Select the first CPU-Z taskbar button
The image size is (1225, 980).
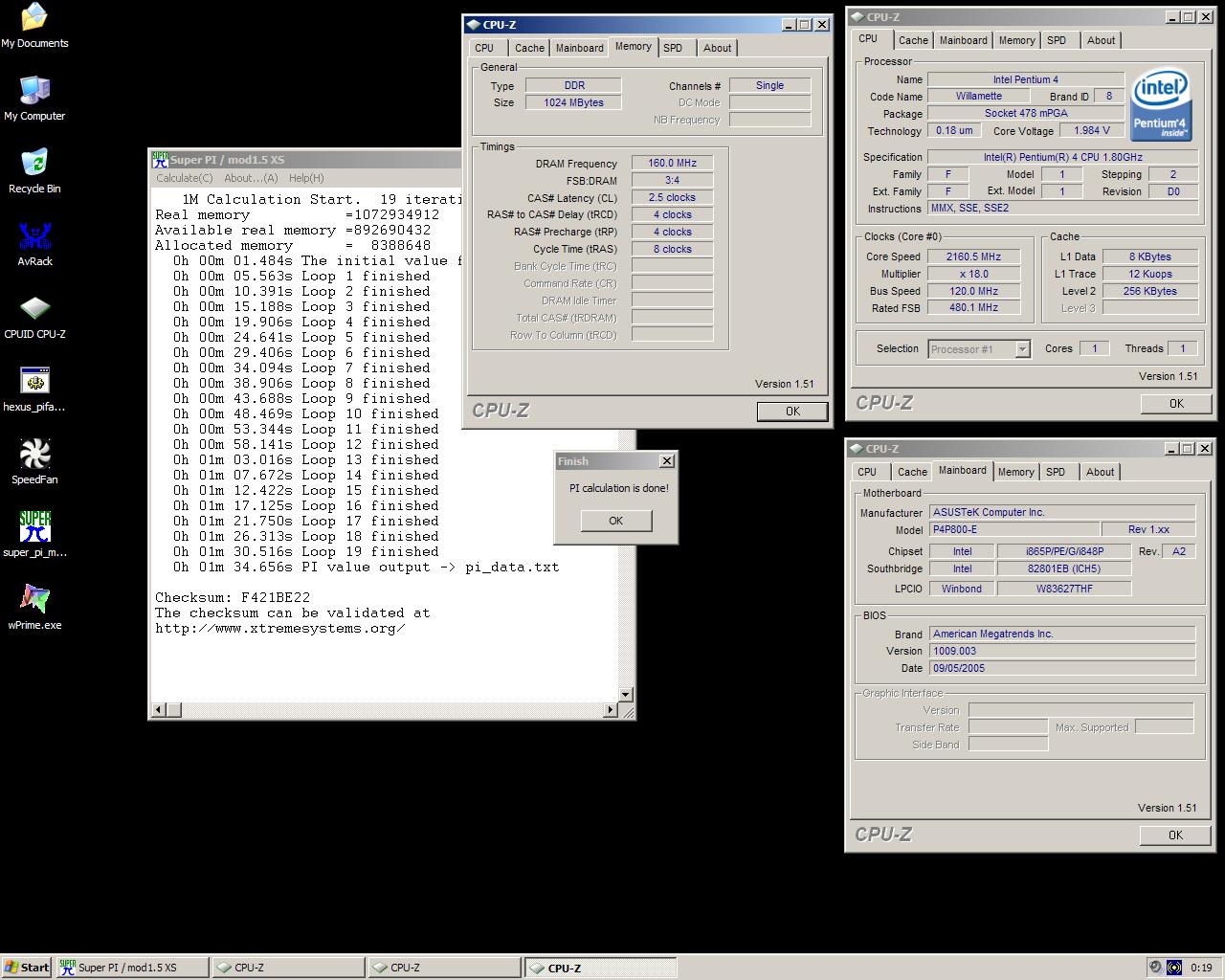click(288, 968)
